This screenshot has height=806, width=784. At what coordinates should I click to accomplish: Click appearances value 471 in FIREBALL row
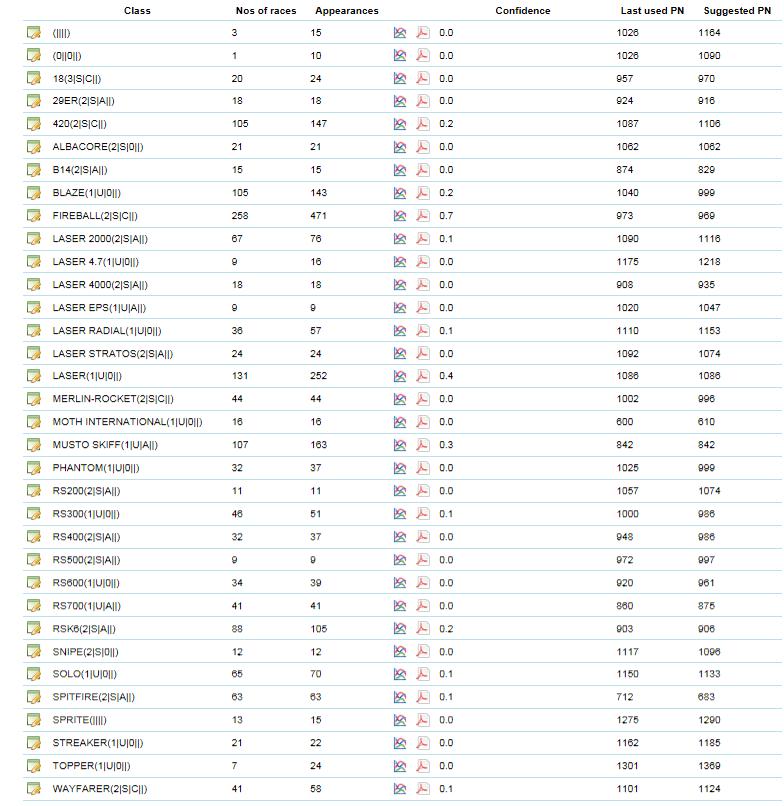(x=318, y=216)
